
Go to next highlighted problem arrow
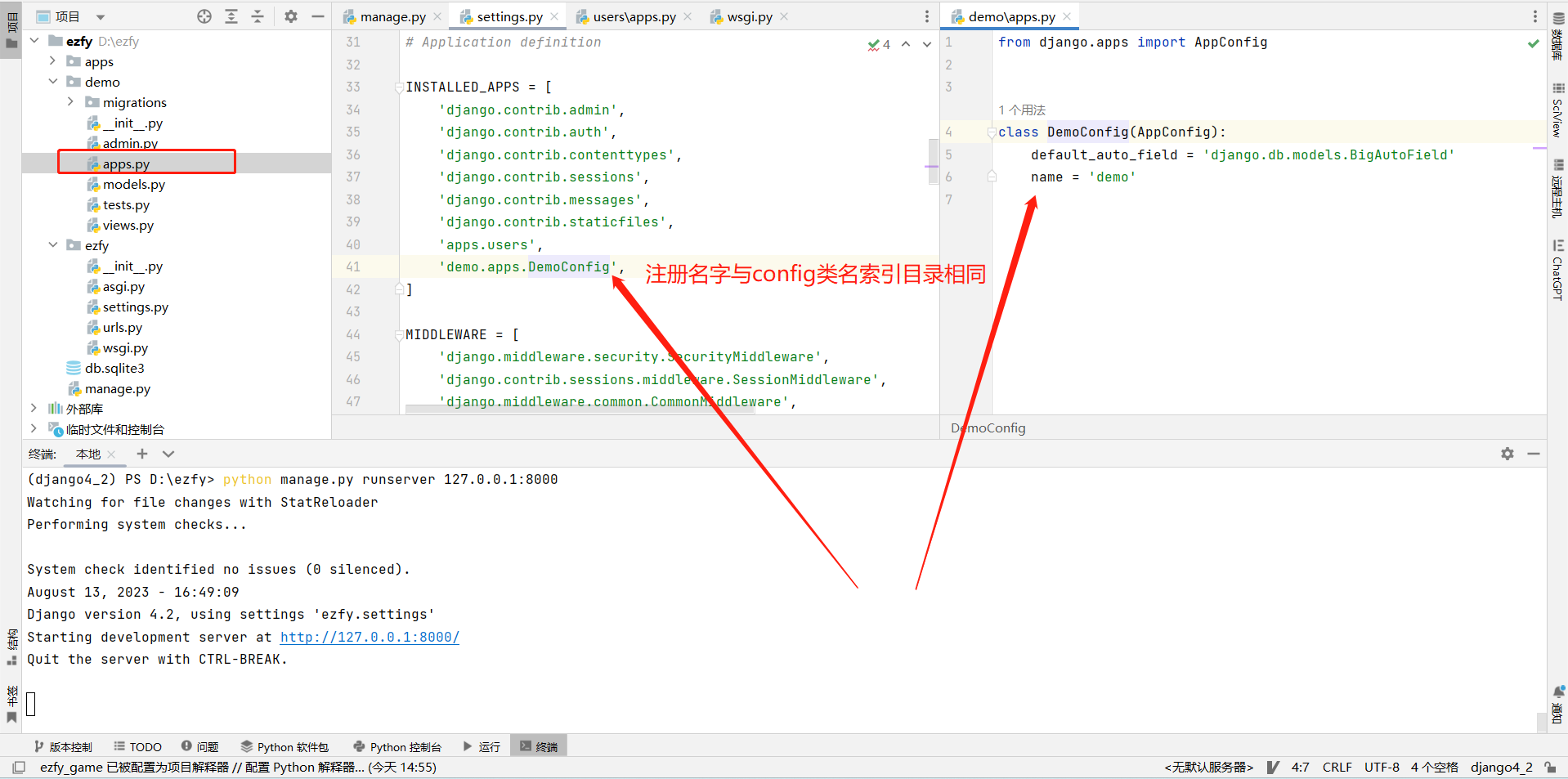pos(926,44)
